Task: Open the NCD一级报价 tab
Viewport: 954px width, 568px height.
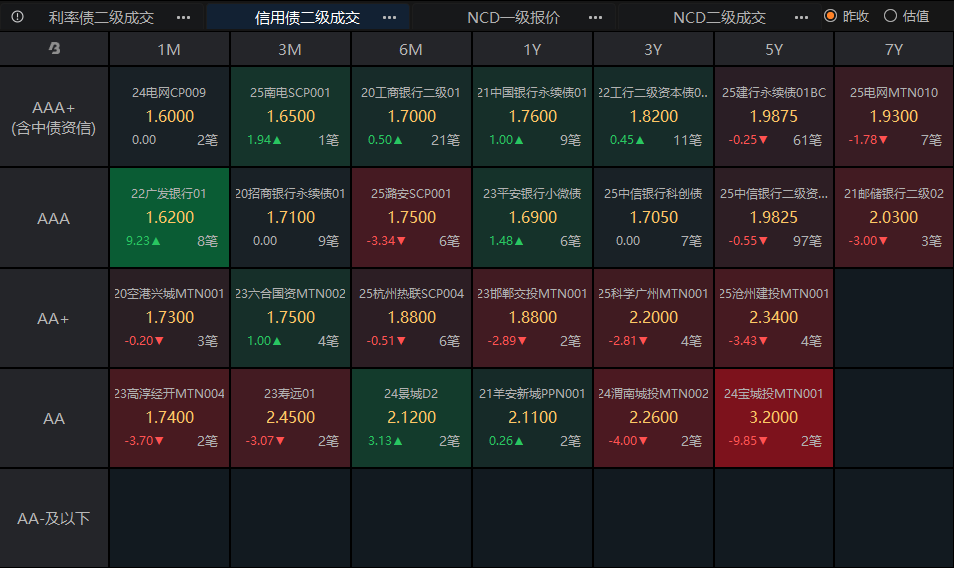Action: click(513, 18)
